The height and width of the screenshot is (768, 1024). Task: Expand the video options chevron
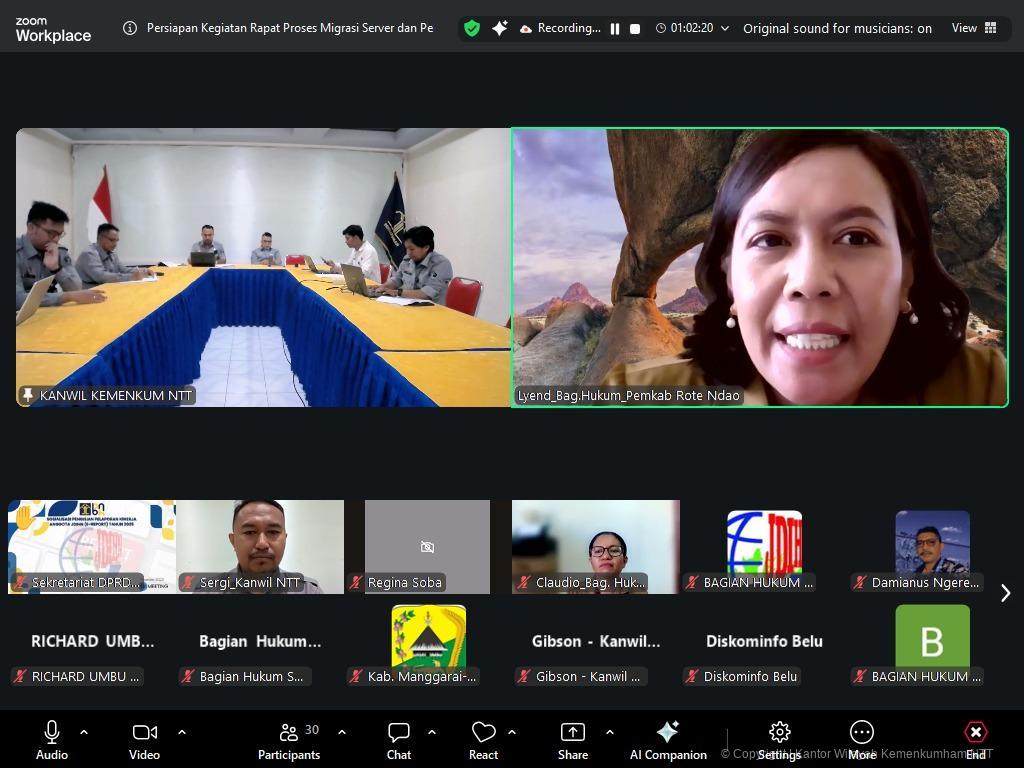point(182,732)
